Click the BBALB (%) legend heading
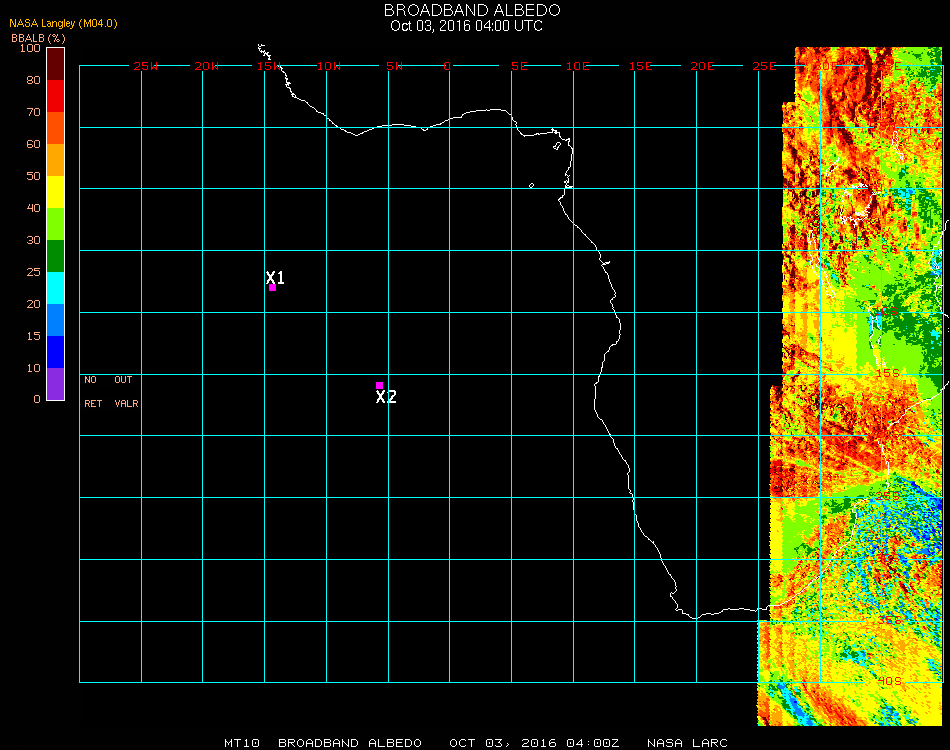This screenshot has width=950, height=750. 39,37
